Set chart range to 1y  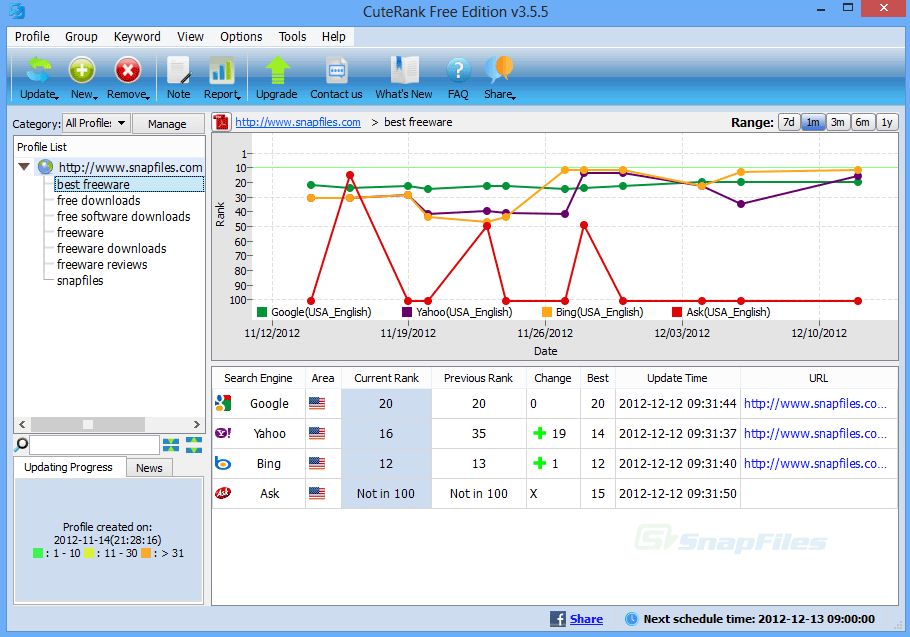[x=887, y=122]
